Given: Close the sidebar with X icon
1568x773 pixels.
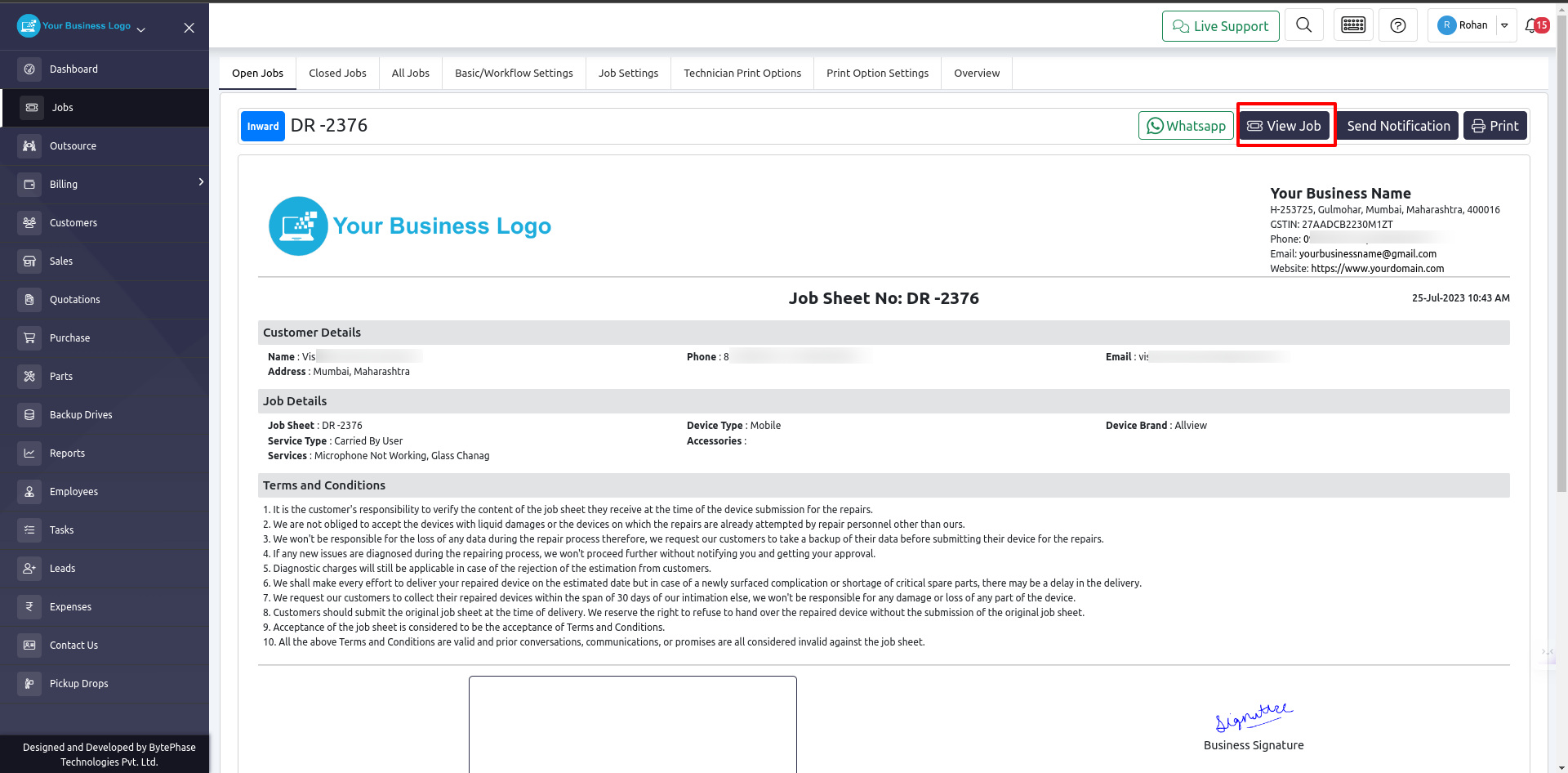Looking at the screenshot, I should [x=189, y=28].
